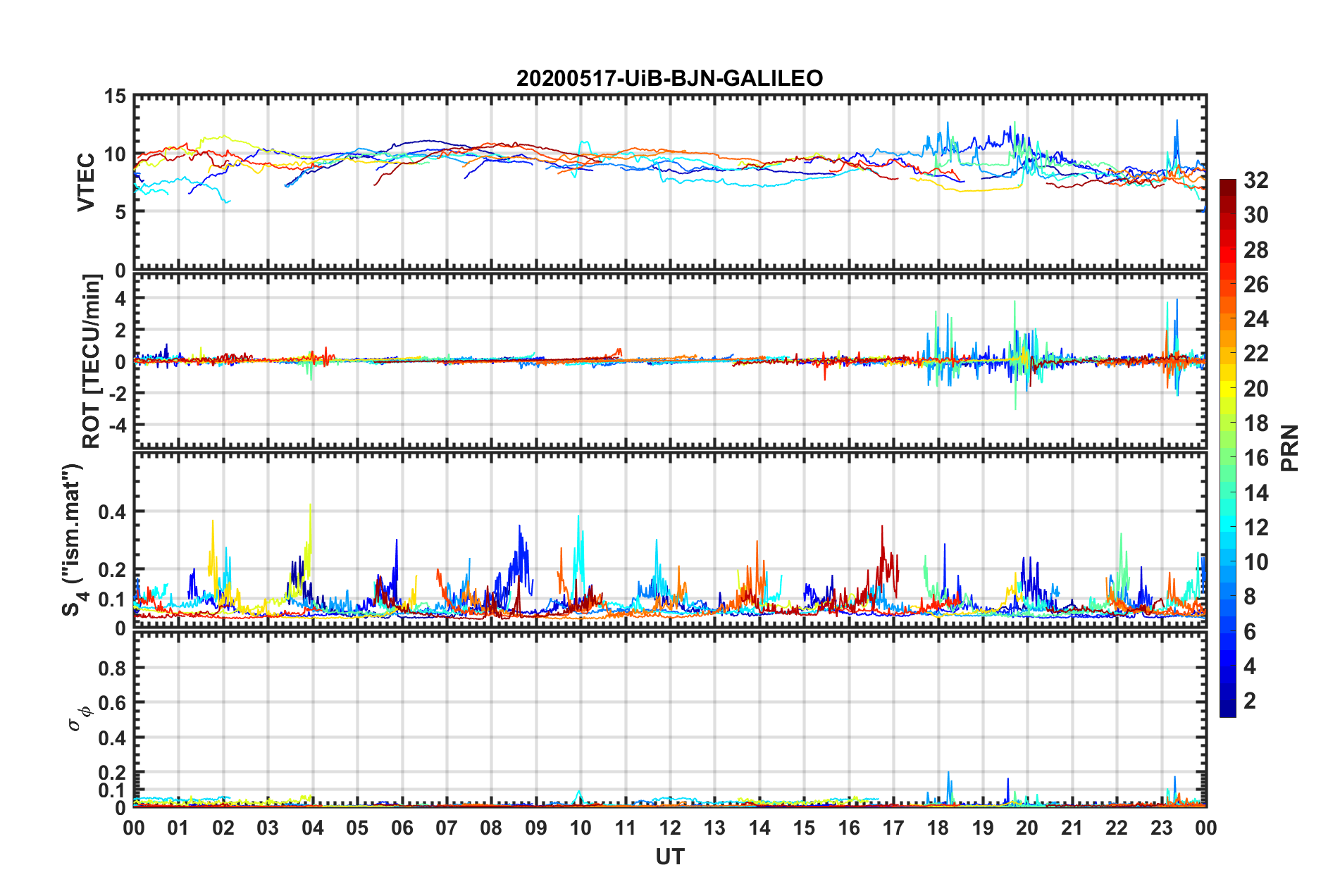Click colorbar tick value 8
The height and width of the screenshot is (896, 1340).
pos(1250,597)
